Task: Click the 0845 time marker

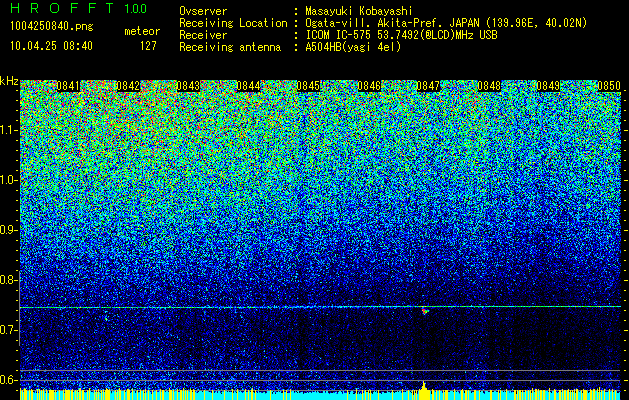Action: pos(308,86)
